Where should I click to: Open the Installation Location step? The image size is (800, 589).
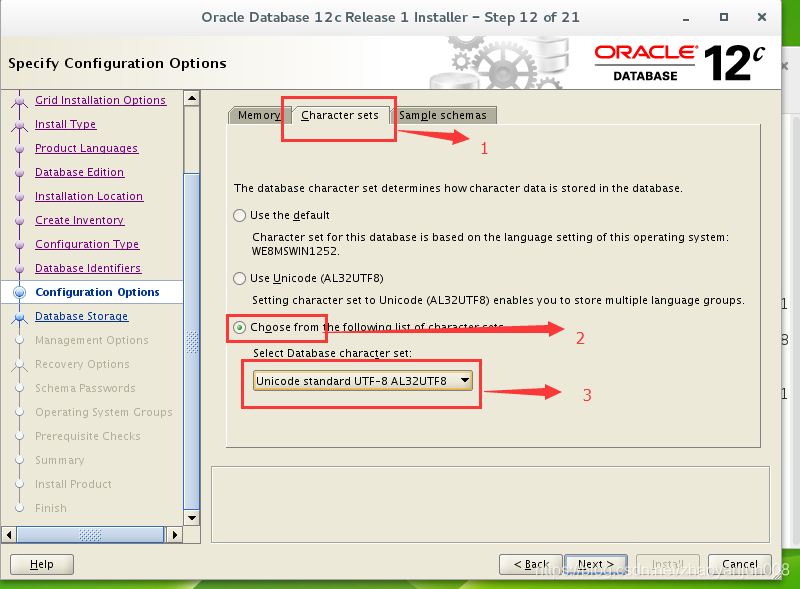pos(89,196)
